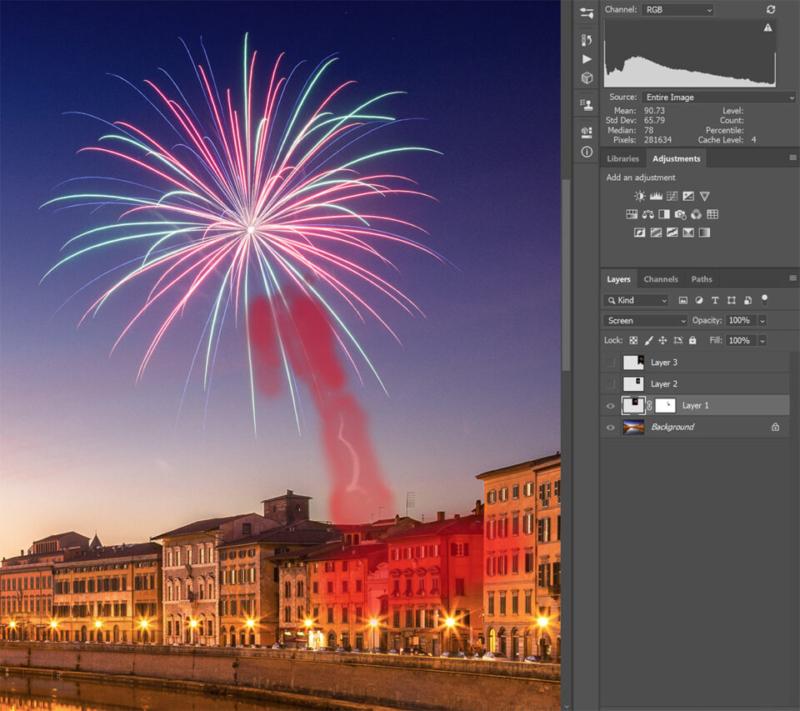Select the Layer 1 mask thumbnail
800x711 pixels.
[664, 406]
